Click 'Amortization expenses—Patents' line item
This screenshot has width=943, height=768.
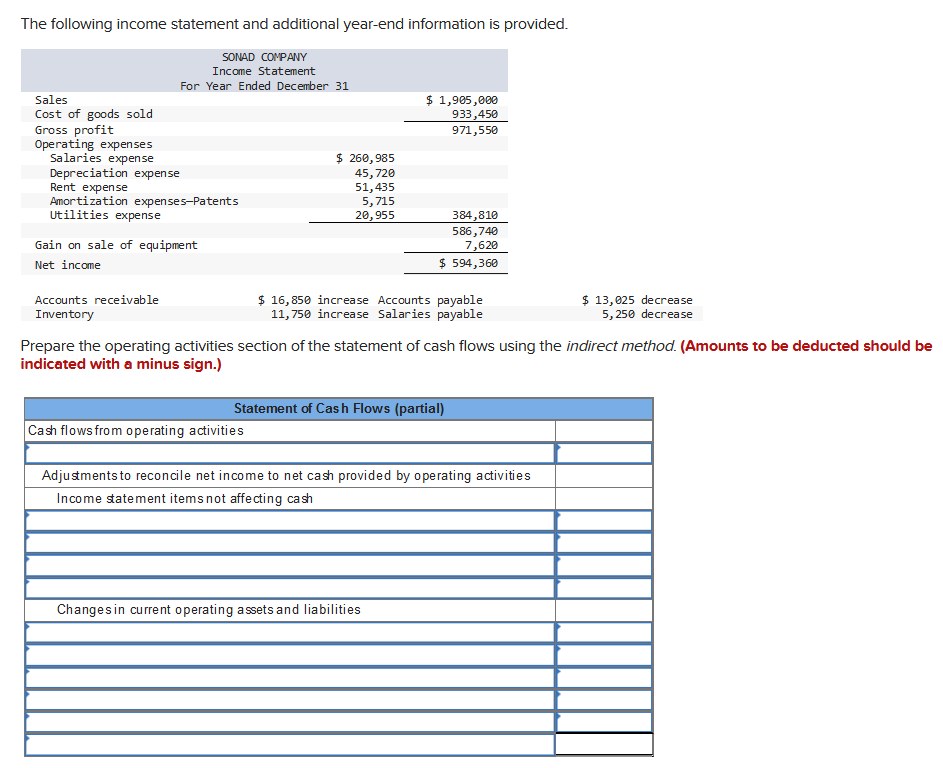tap(144, 201)
